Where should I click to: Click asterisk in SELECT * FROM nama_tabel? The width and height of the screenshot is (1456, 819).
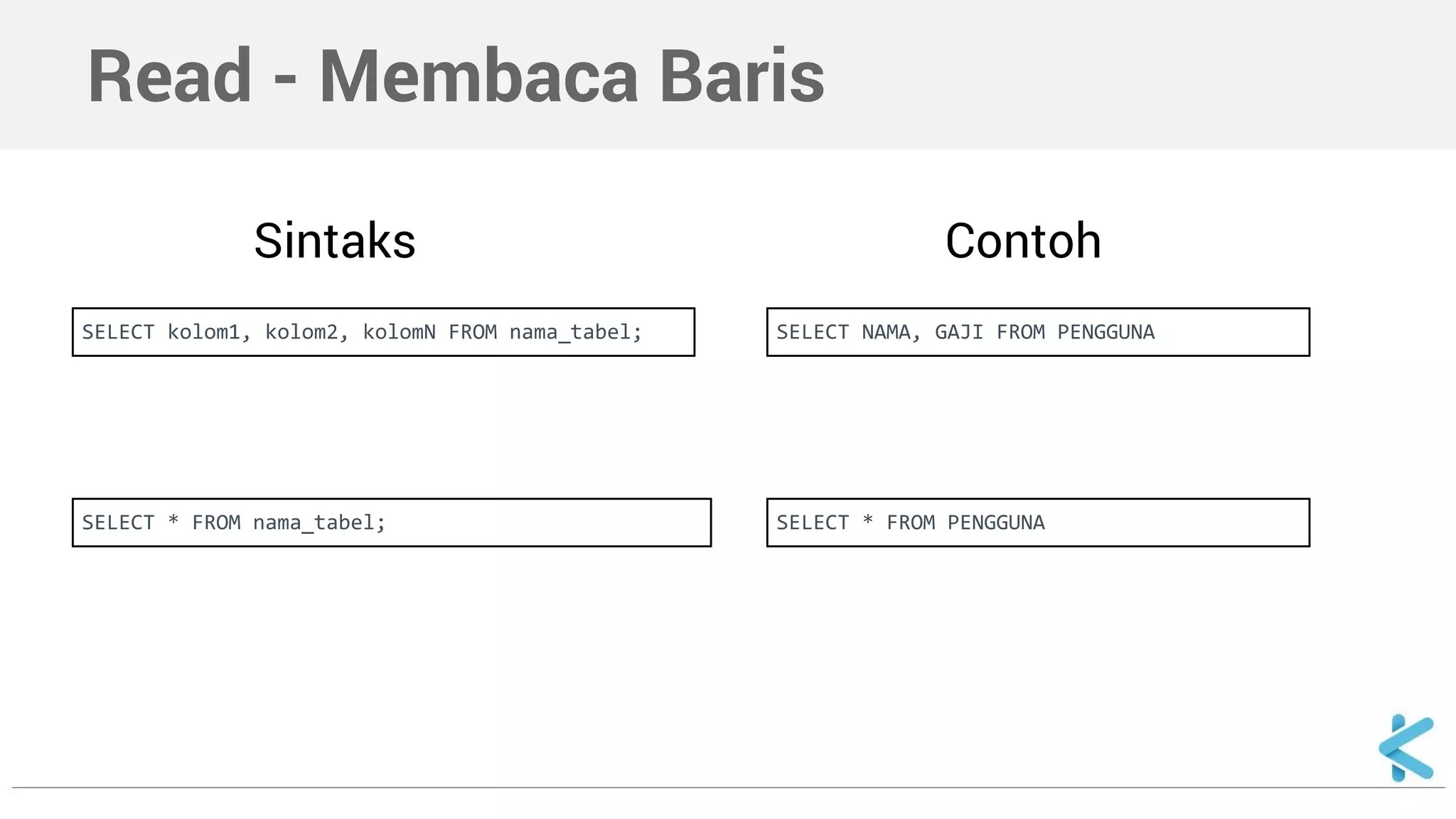coord(173,521)
